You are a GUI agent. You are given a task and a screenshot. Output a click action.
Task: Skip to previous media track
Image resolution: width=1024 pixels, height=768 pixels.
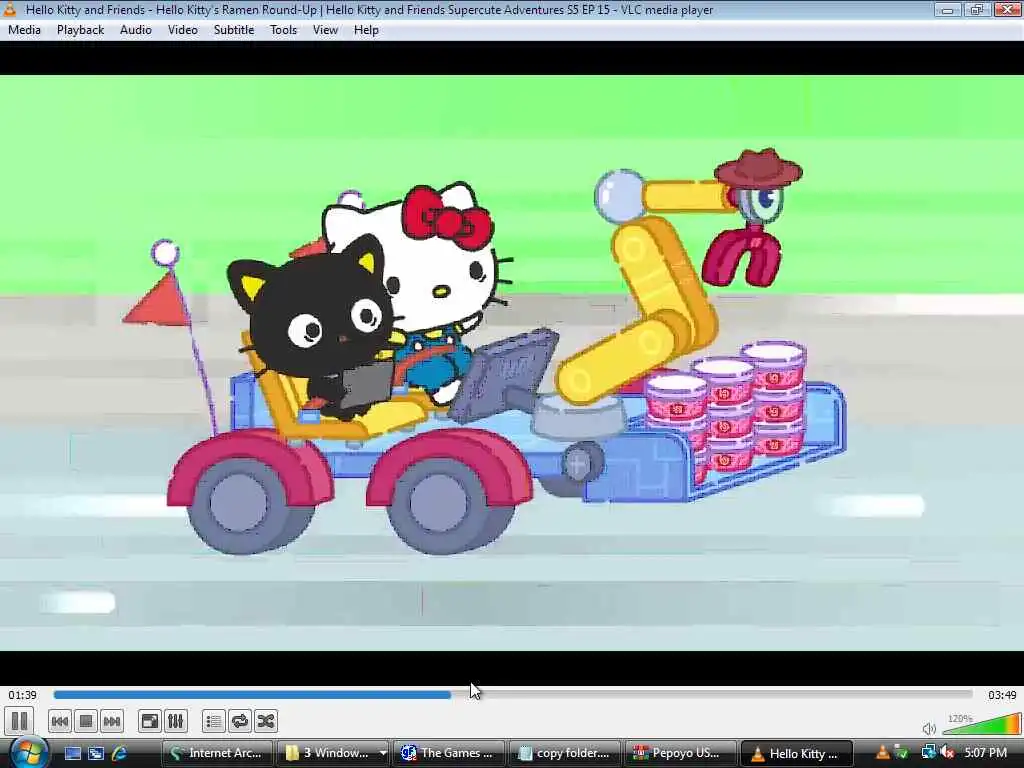pyautogui.click(x=59, y=722)
